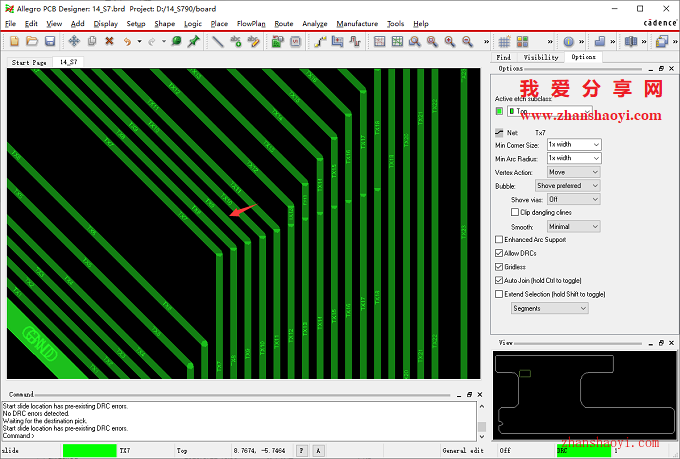
Task: Select the Edit Text pencil tool
Action: 253,41
